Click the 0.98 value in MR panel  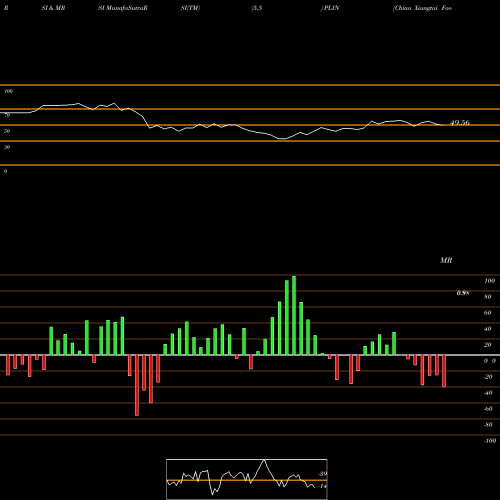point(463,293)
